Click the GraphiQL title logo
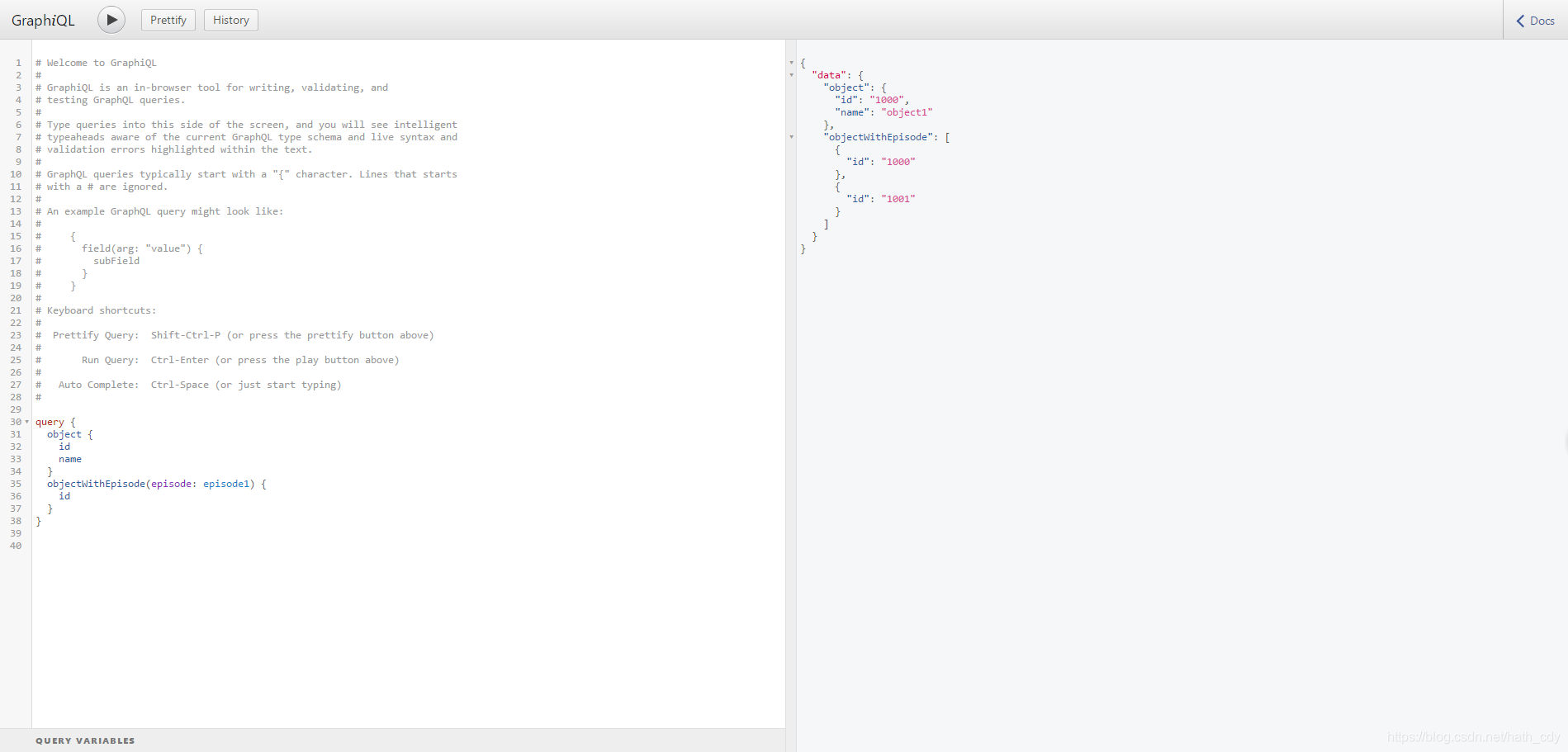The image size is (1568, 752). pos(43,21)
